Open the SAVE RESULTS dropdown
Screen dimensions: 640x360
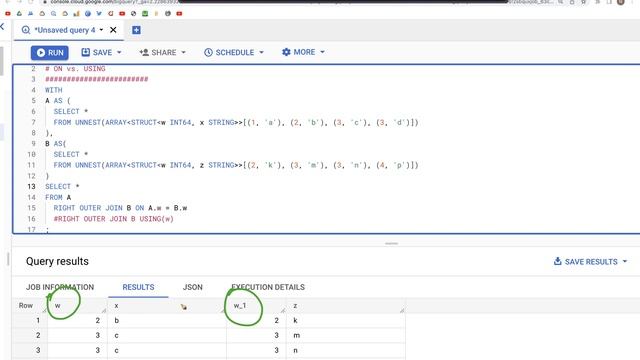pyautogui.click(x=590, y=262)
